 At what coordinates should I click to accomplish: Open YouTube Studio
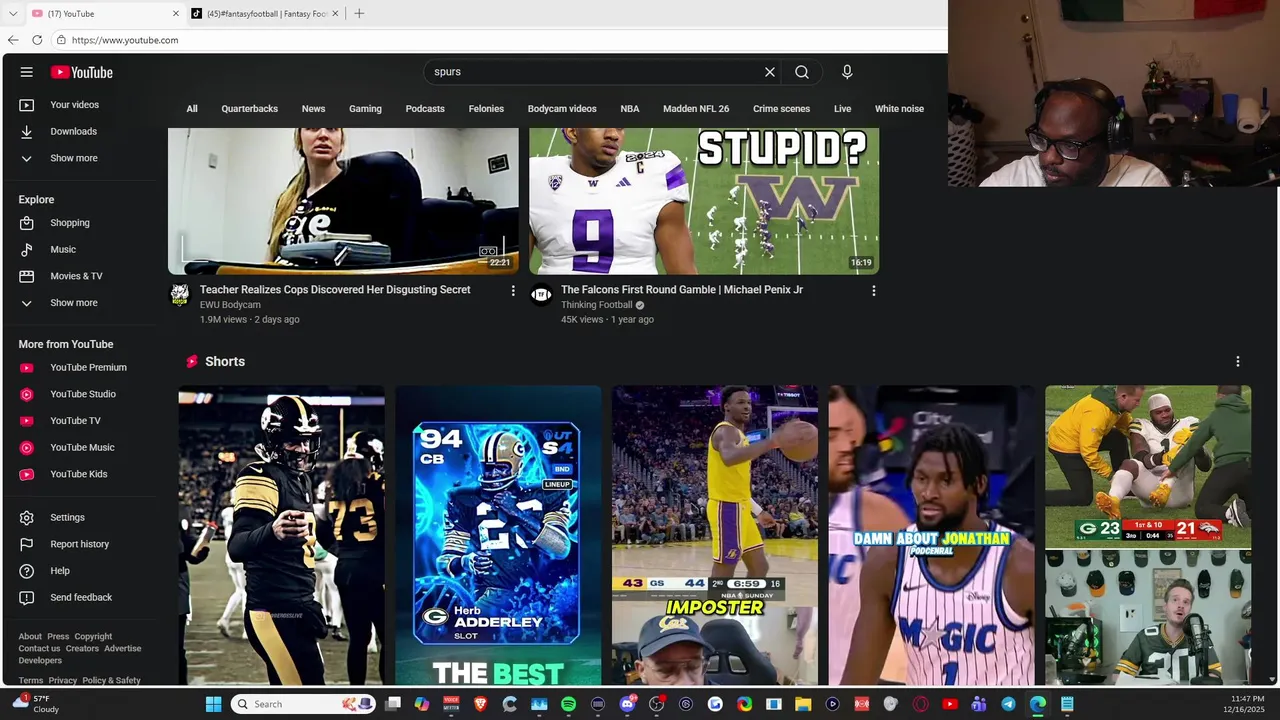(x=82, y=394)
